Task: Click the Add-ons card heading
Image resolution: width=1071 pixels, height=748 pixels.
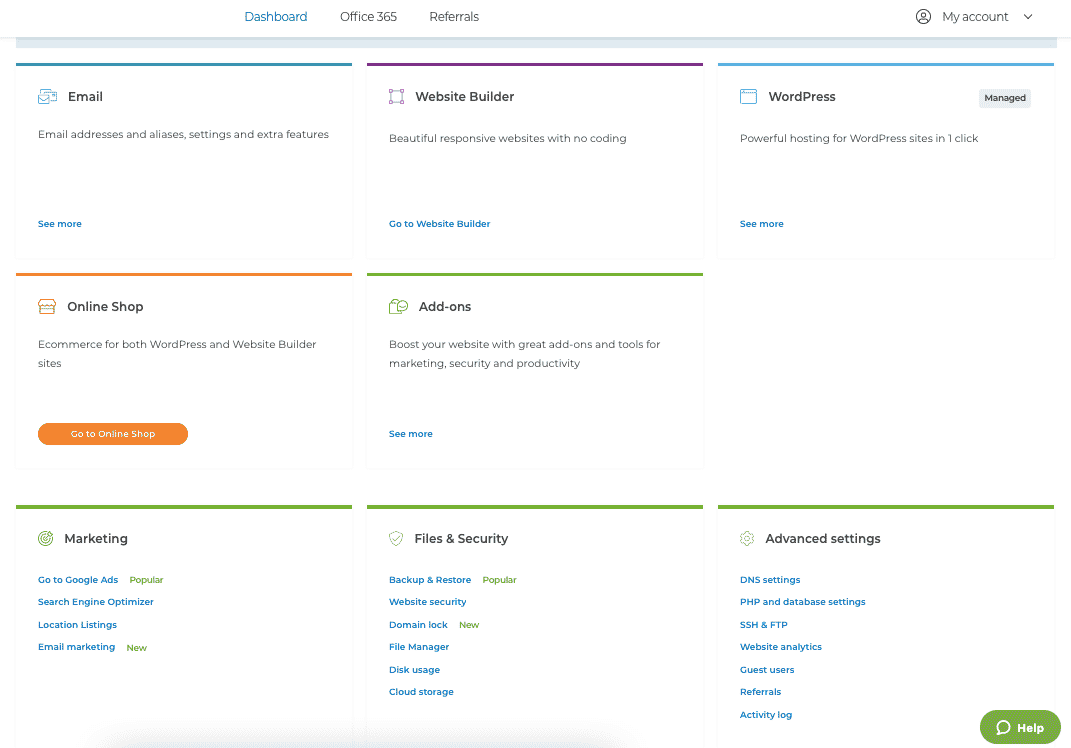Action: pos(445,306)
